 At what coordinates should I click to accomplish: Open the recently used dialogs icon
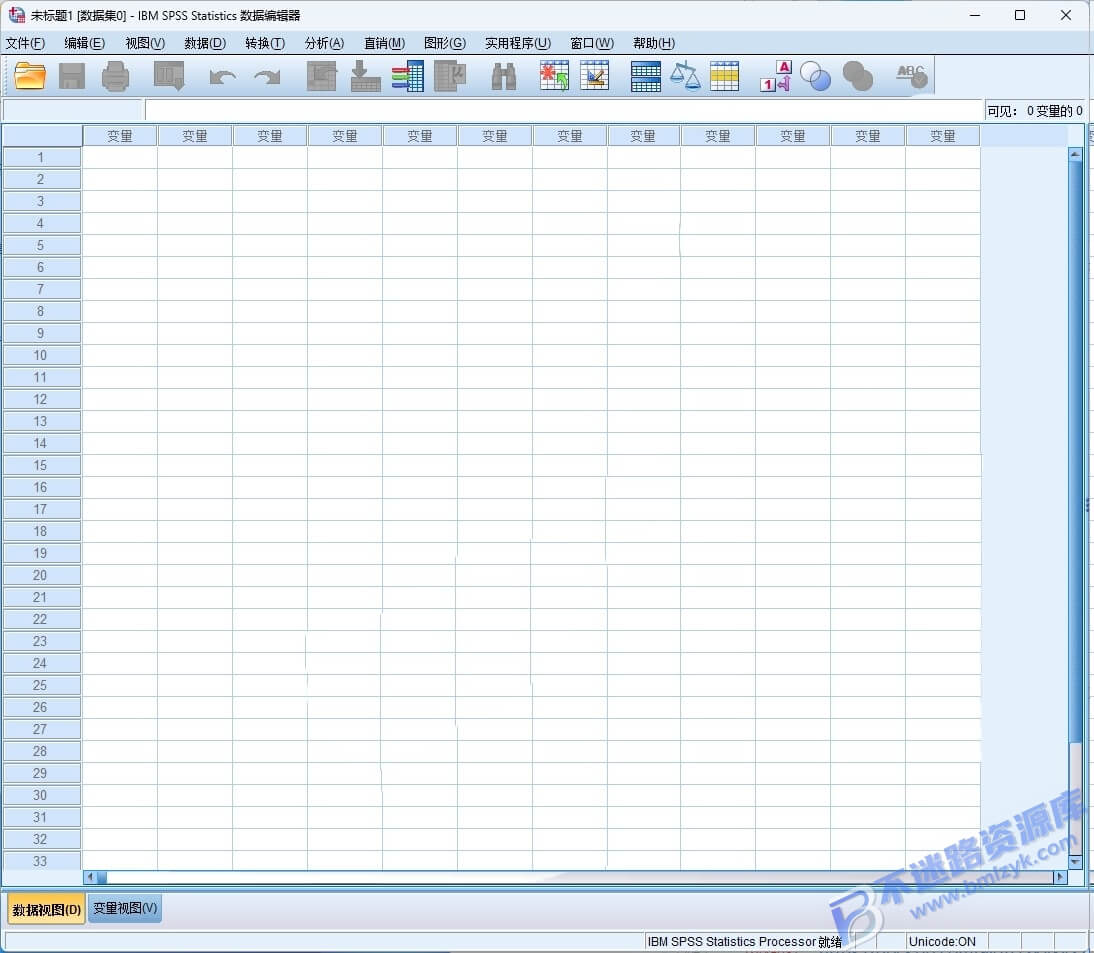(x=169, y=76)
